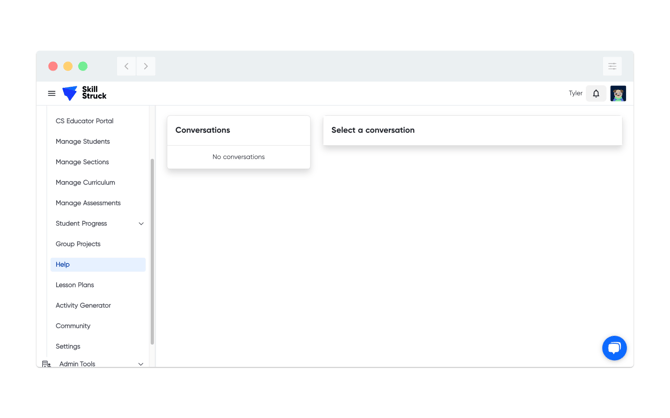Open Manage Students page
670x418 pixels.
coord(82,142)
